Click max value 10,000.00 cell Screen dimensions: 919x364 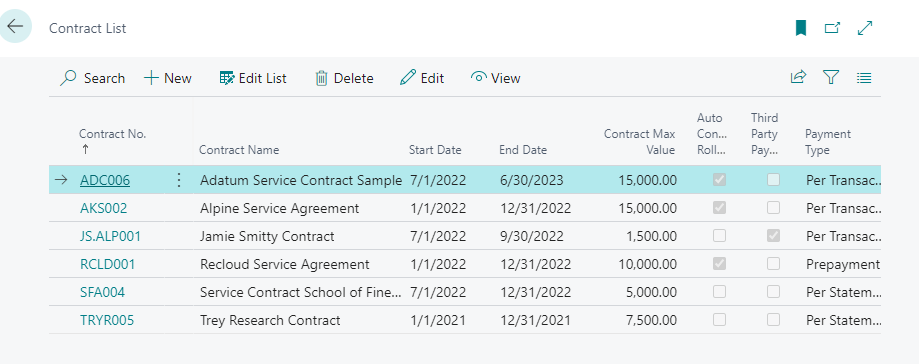(x=648, y=264)
